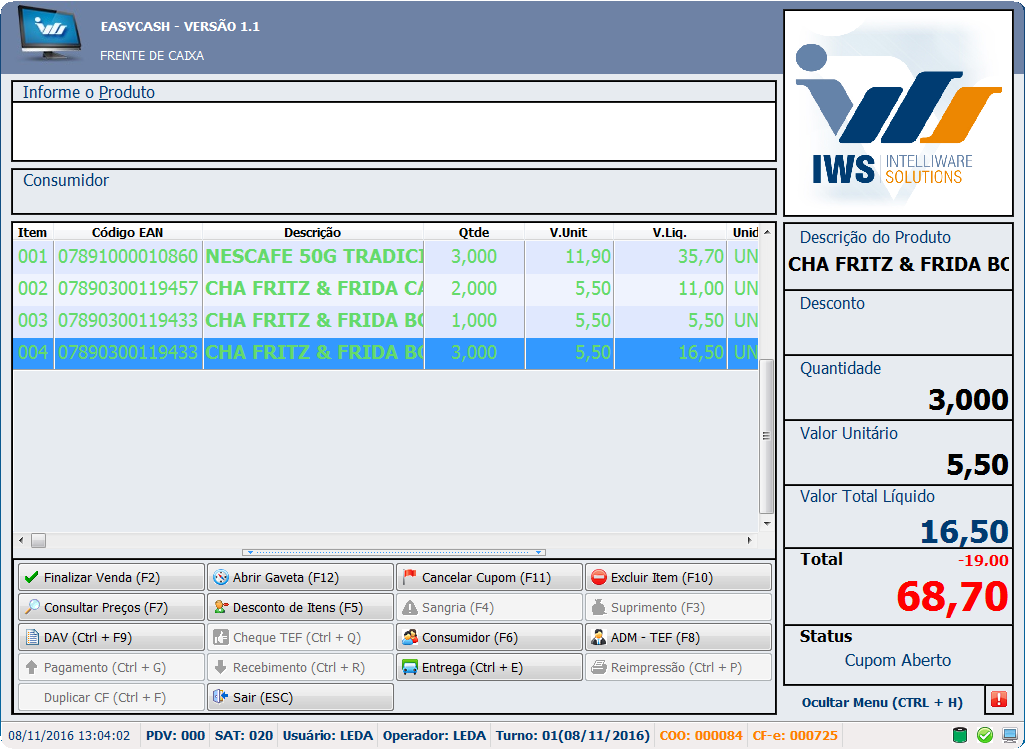Screen dimensions: 1025x749
Task: Click the exit door icon on Sair (ESC)
Action: [220, 697]
